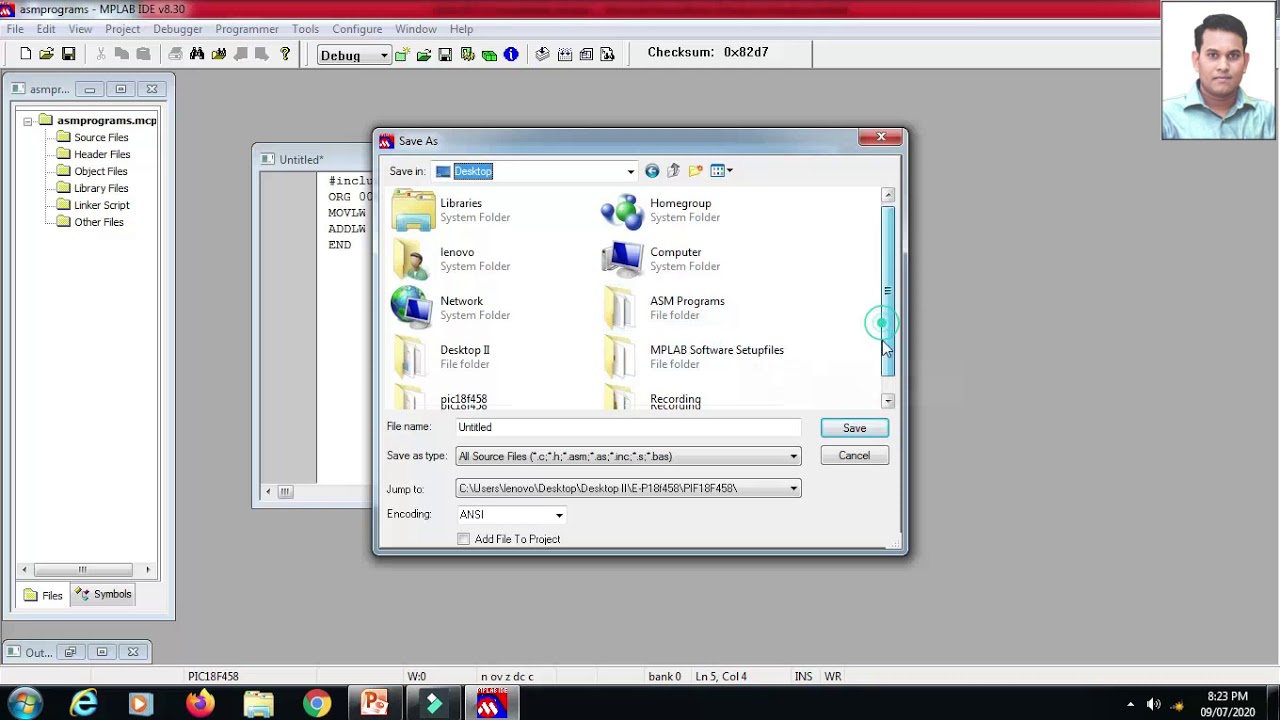Viewport: 1280px width, 720px height.
Task: Select the ASM Programs folder
Action: click(663, 308)
